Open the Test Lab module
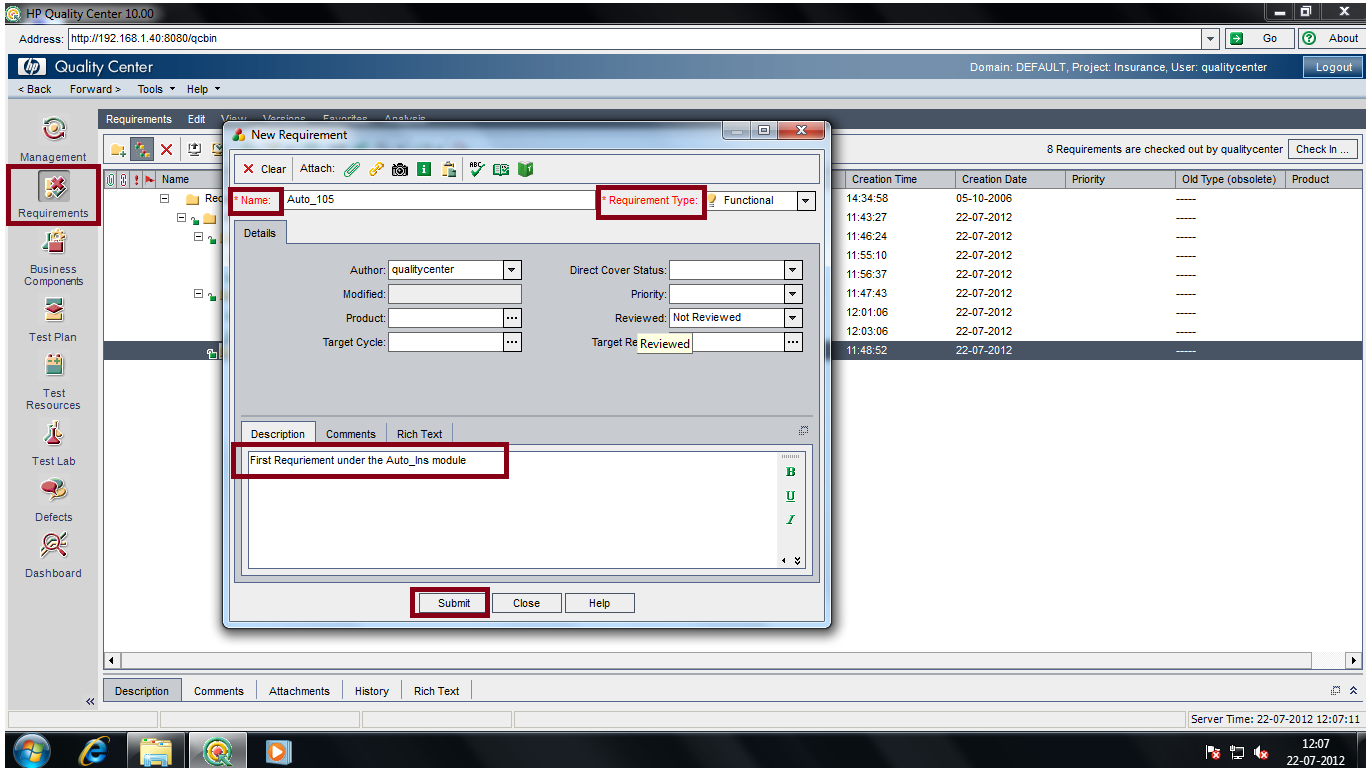1366x768 pixels. coord(53,444)
